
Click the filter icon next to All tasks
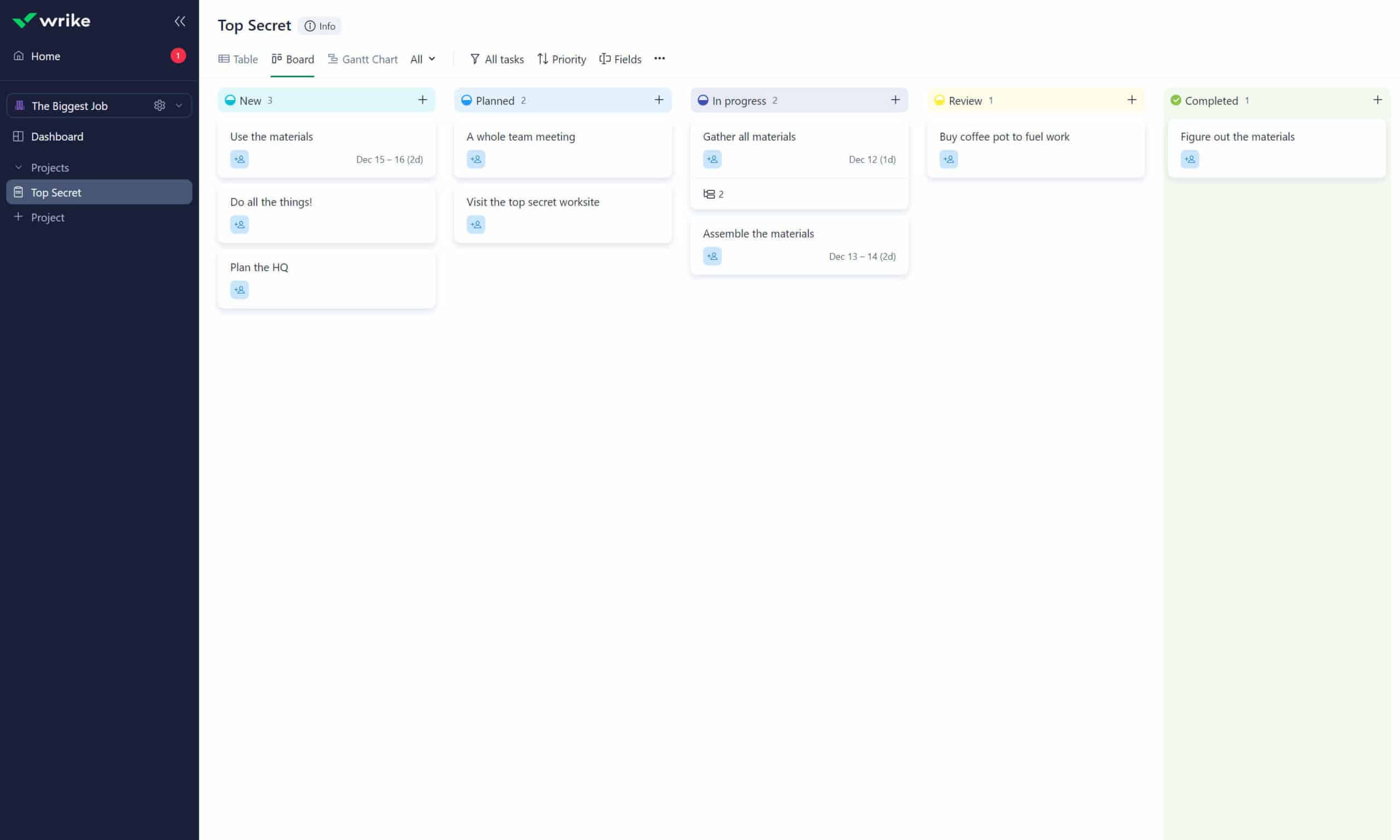tap(475, 59)
